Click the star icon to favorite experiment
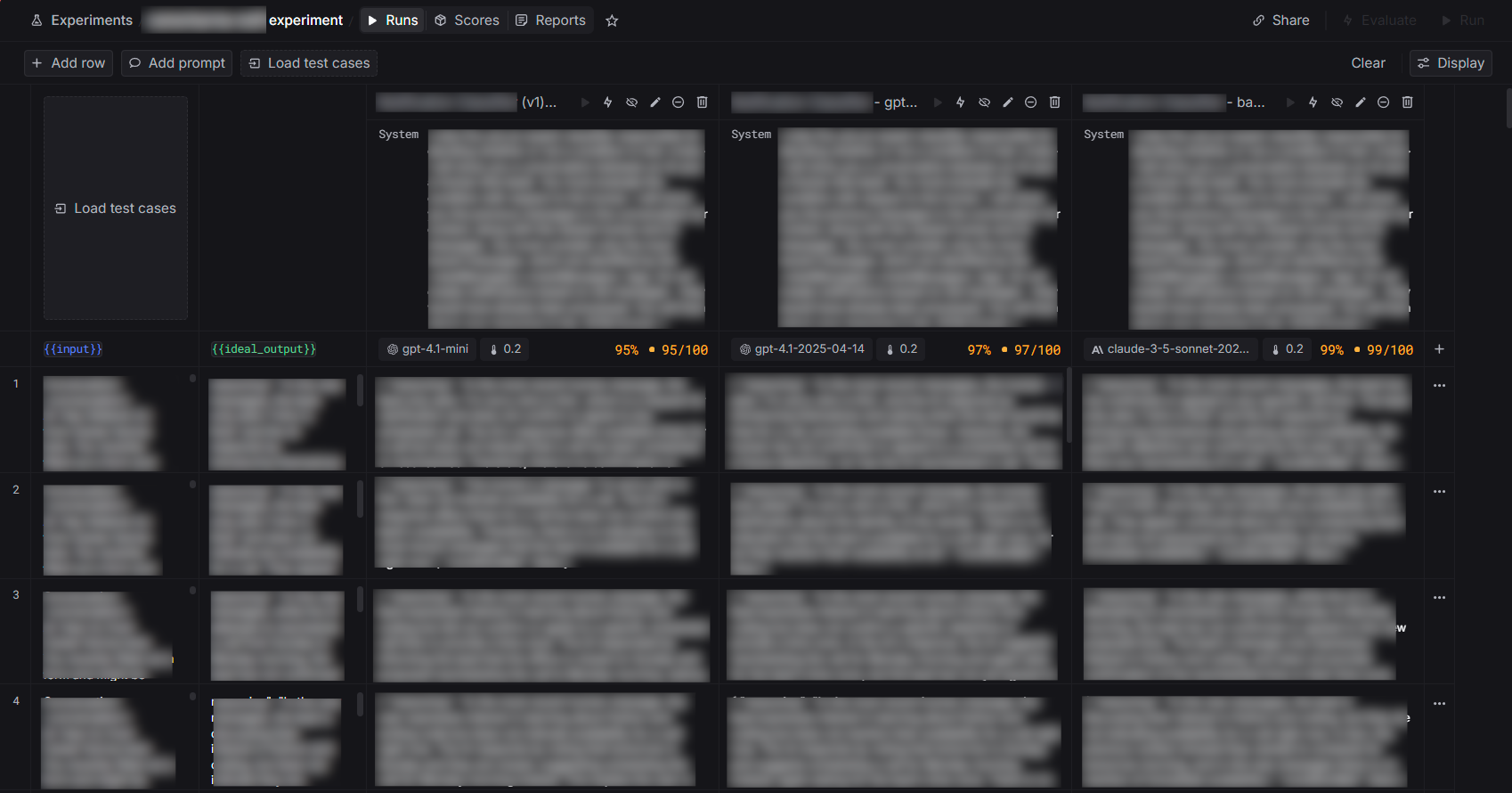1512x793 pixels. tap(612, 20)
